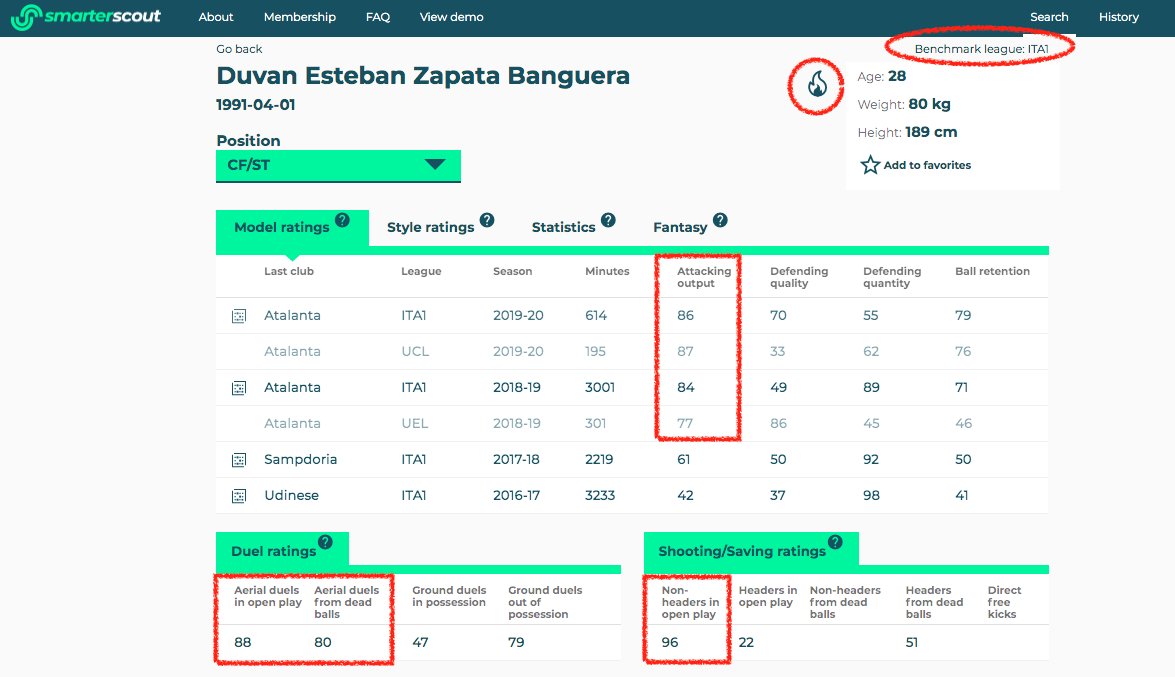
Task: Click the Duel ratings header
Action: click(x=274, y=551)
